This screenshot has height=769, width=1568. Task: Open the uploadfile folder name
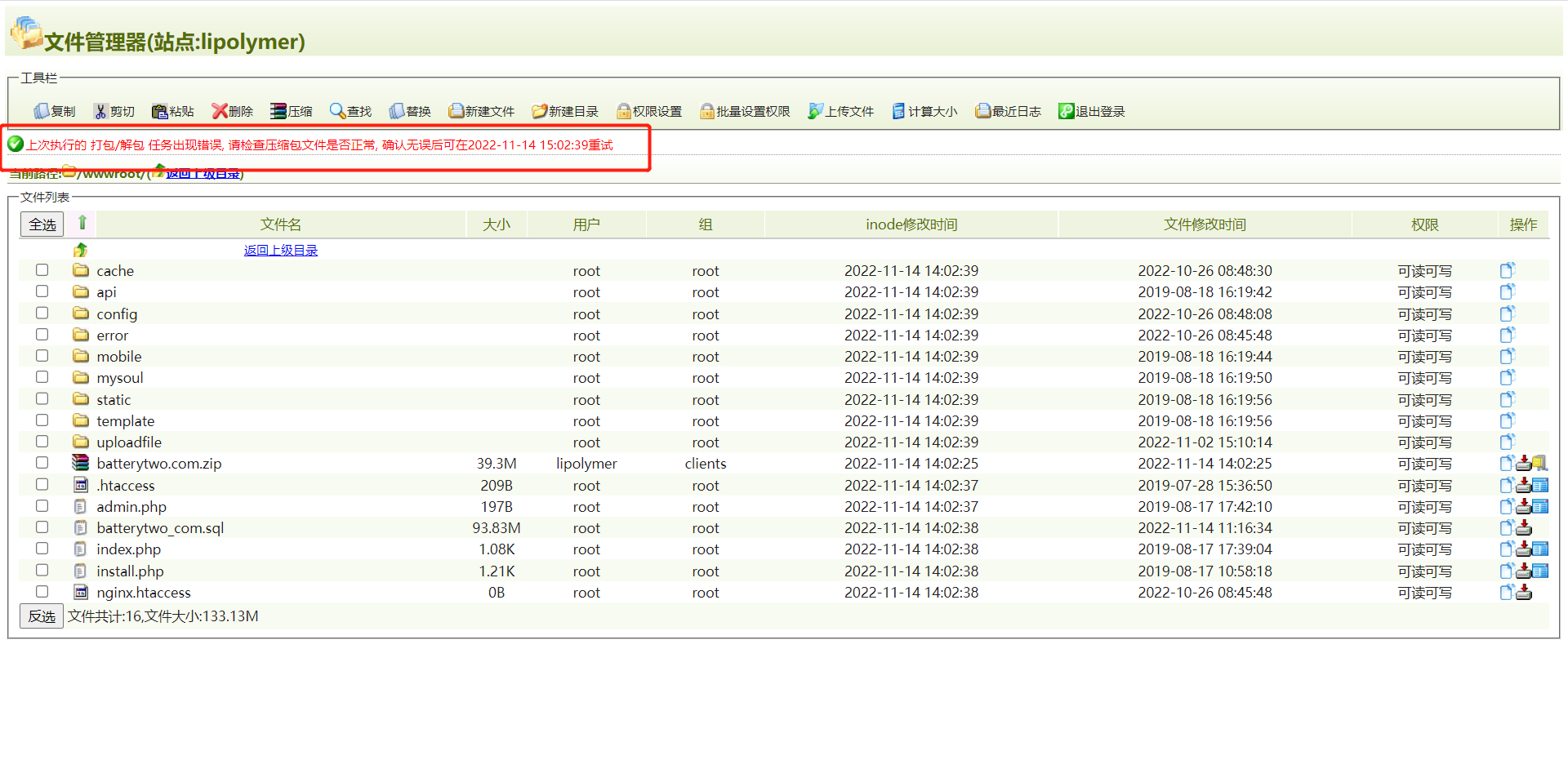129,442
